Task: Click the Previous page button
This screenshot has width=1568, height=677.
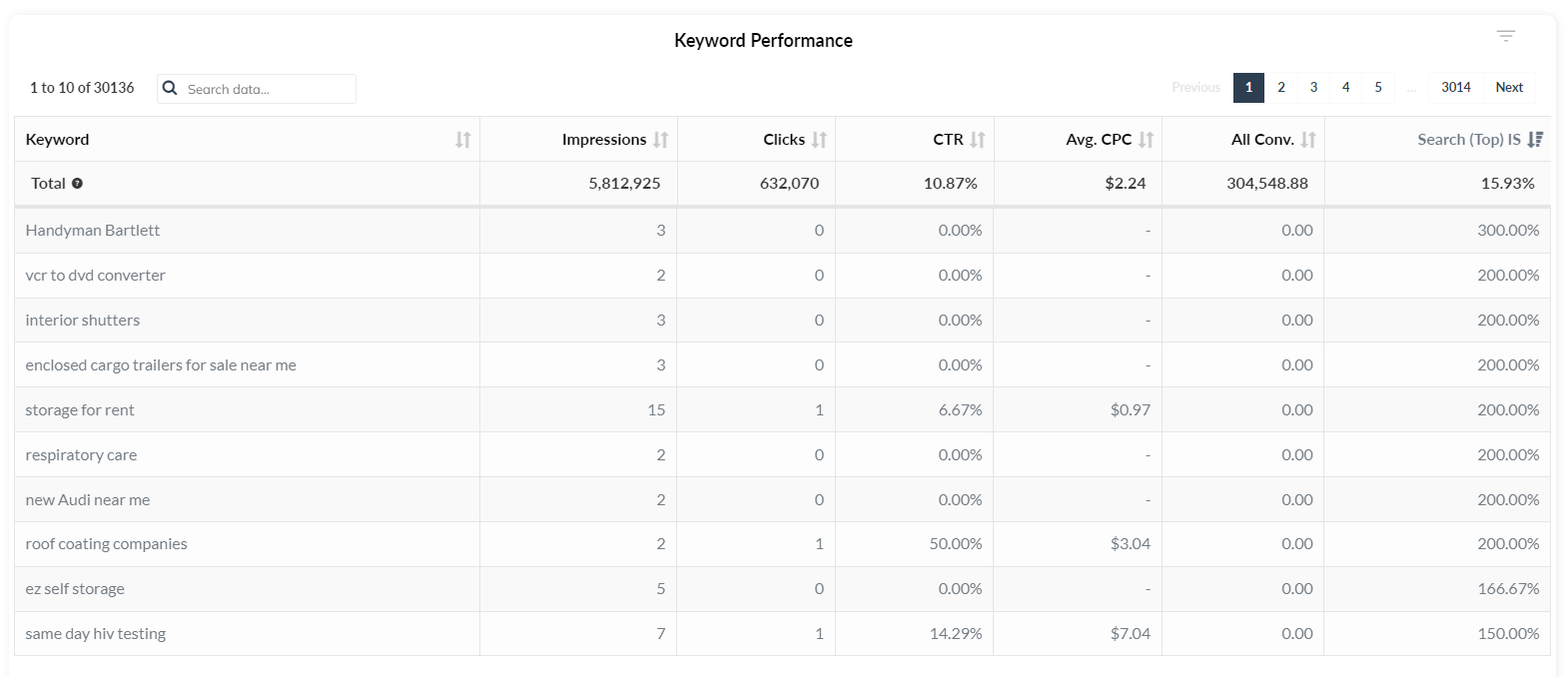Action: coord(1195,88)
